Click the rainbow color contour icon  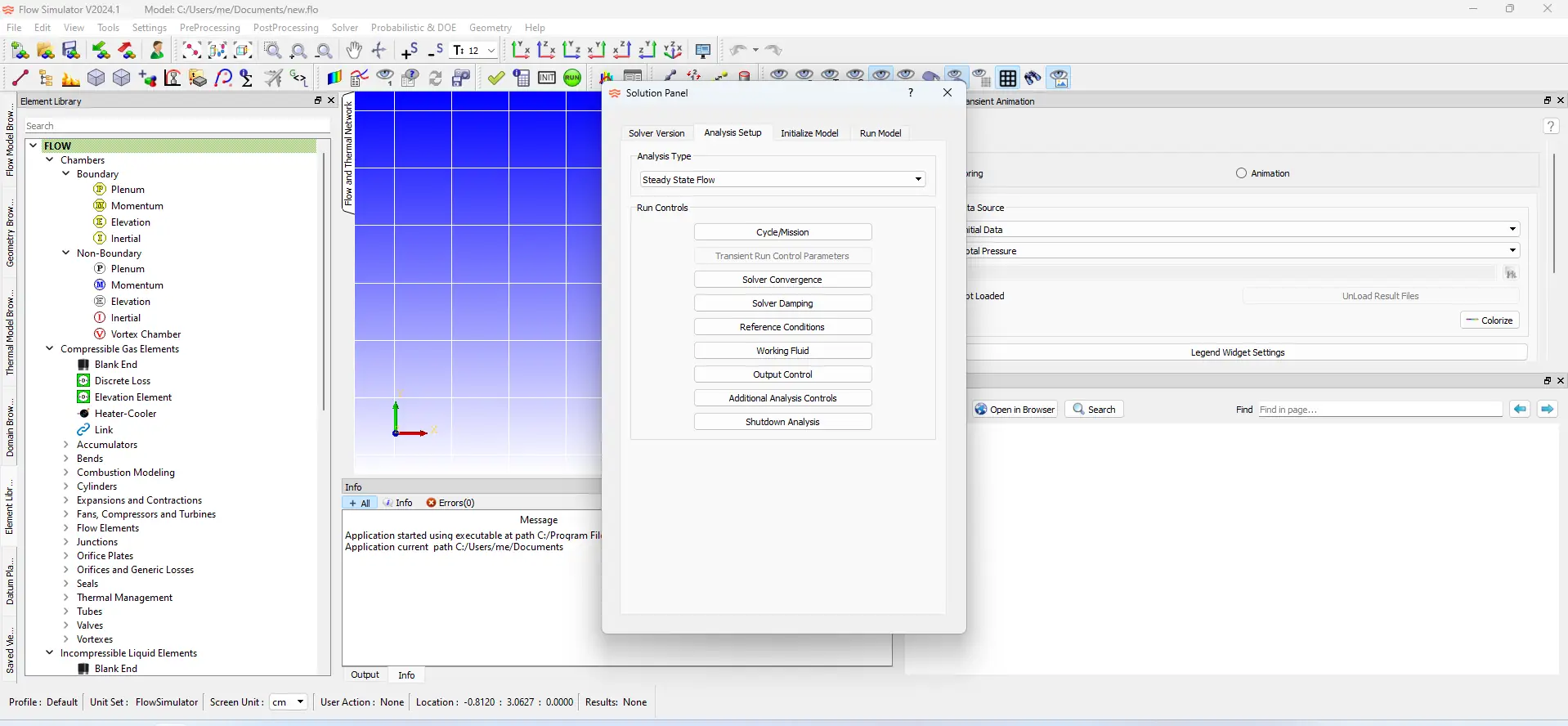coord(334,78)
